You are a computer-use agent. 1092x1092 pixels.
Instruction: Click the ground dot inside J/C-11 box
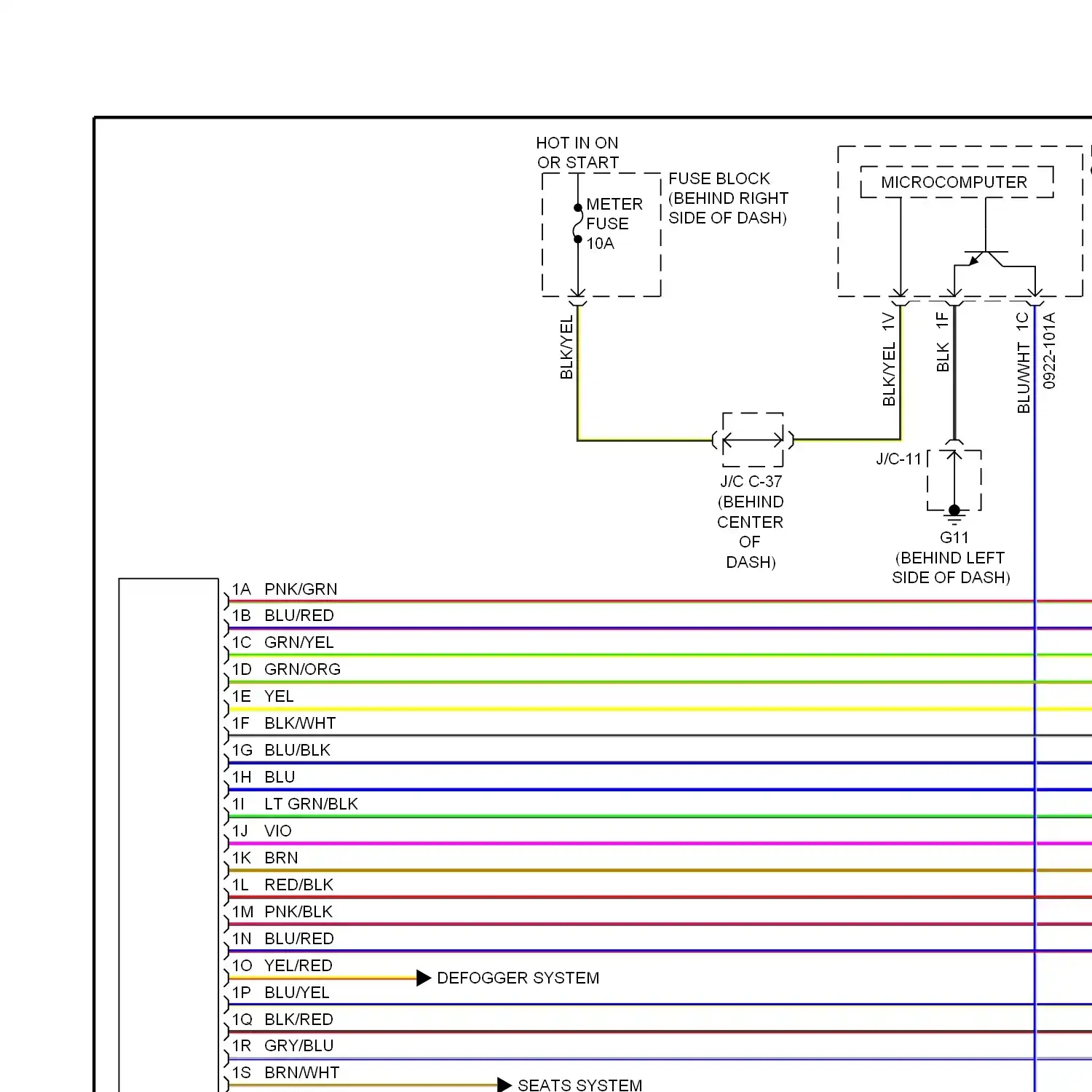[x=954, y=510]
